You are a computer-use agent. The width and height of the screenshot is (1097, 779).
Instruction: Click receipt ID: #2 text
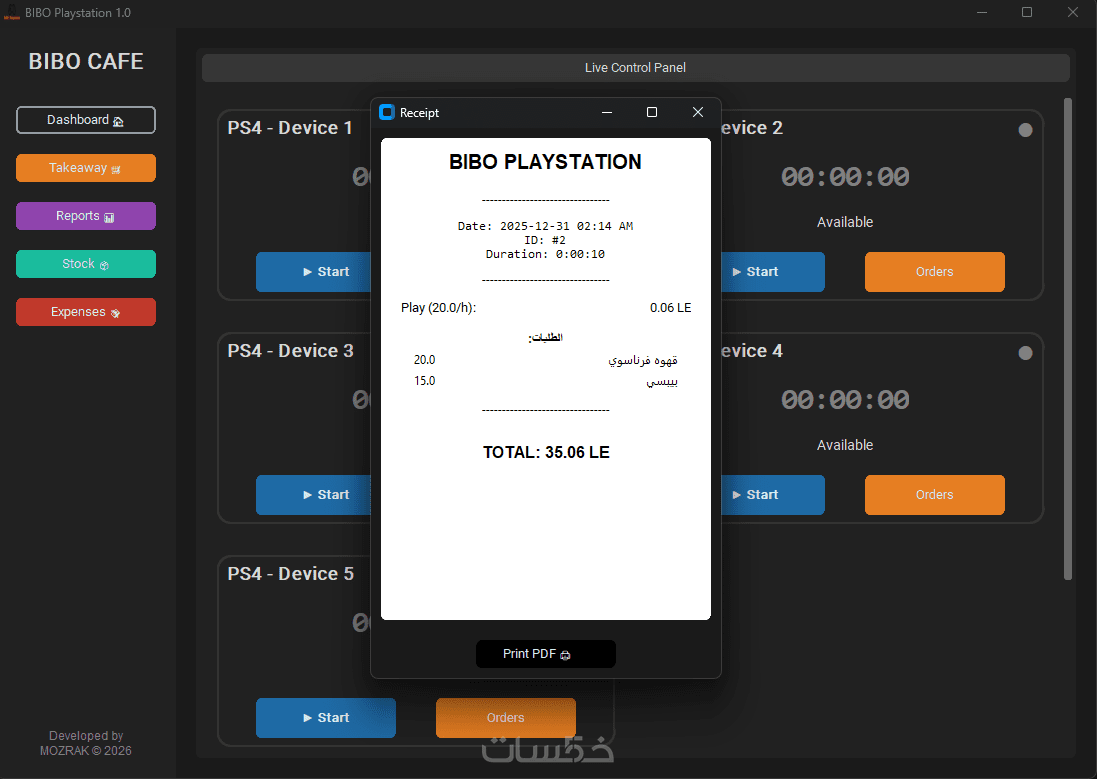click(x=546, y=240)
